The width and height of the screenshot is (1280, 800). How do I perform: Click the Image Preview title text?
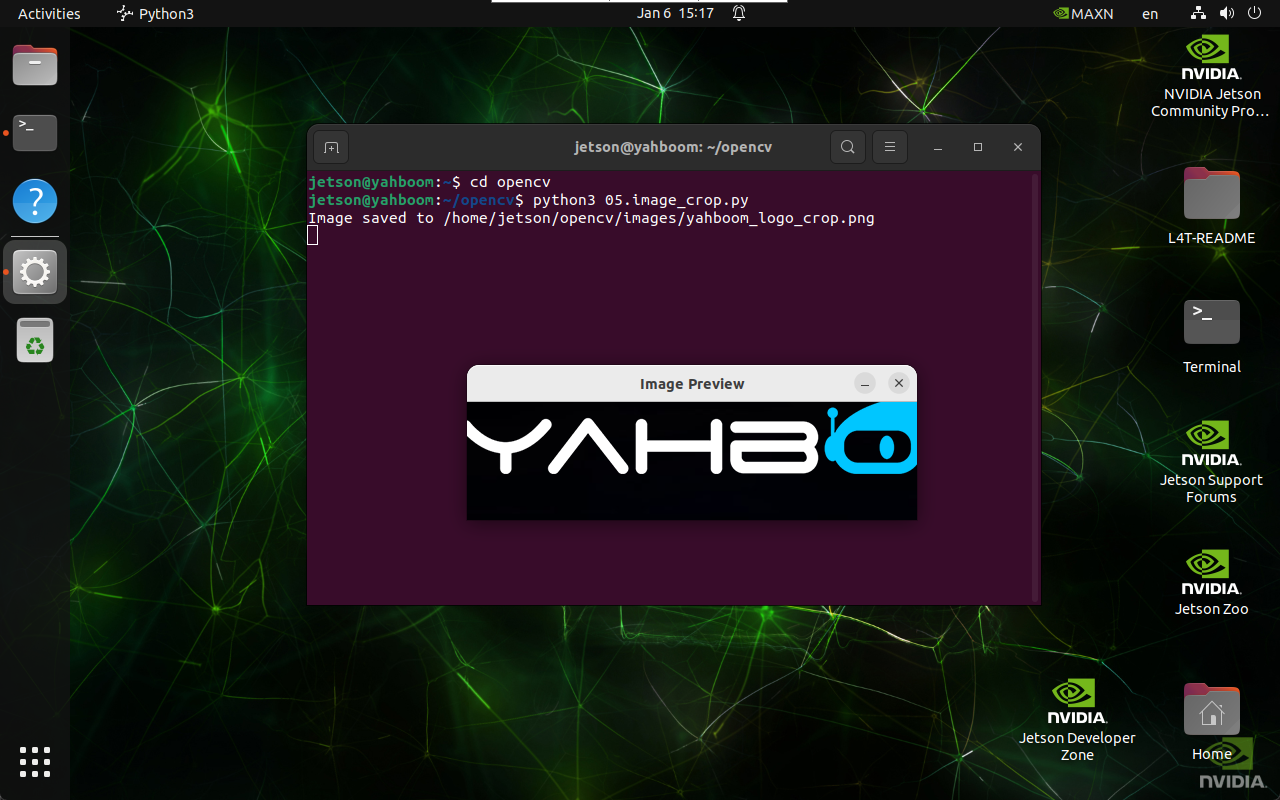coord(692,384)
